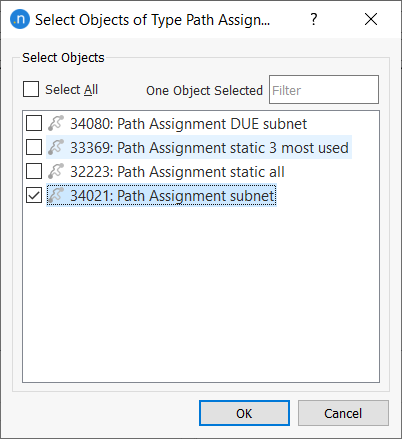This screenshot has width=402, height=439.
Task: Focus the Filter text field
Action: 324,90
